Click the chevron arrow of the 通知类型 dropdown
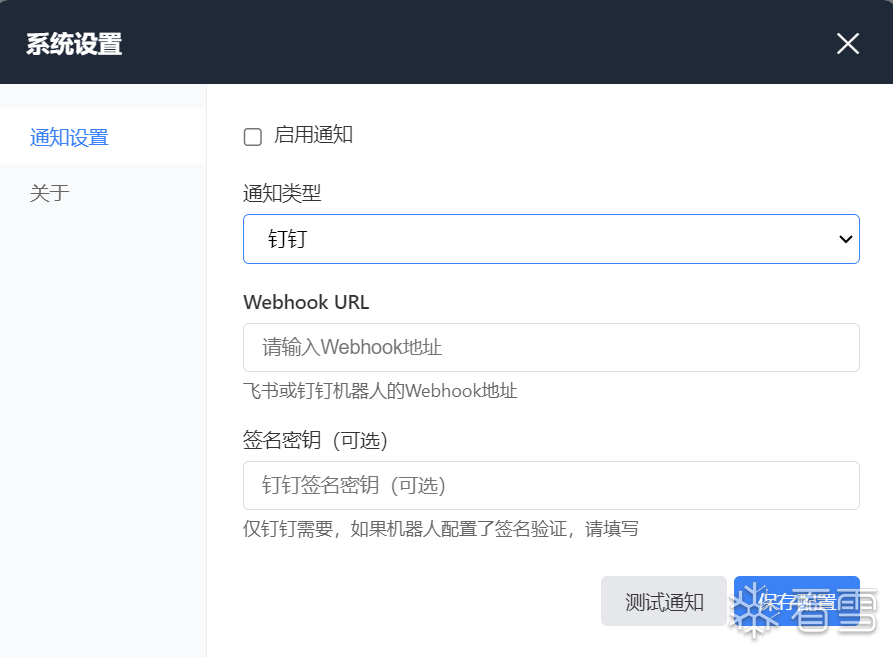 point(845,239)
